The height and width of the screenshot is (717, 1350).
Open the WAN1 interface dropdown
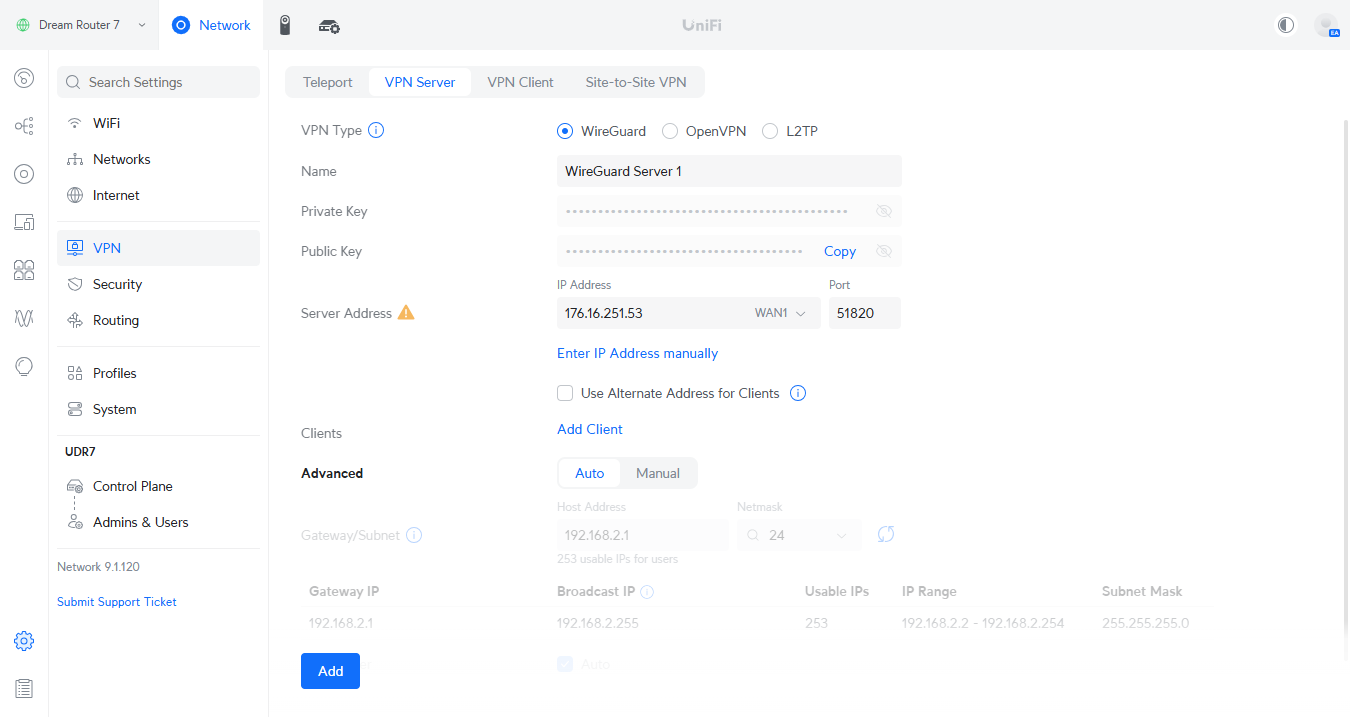click(x=780, y=313)
